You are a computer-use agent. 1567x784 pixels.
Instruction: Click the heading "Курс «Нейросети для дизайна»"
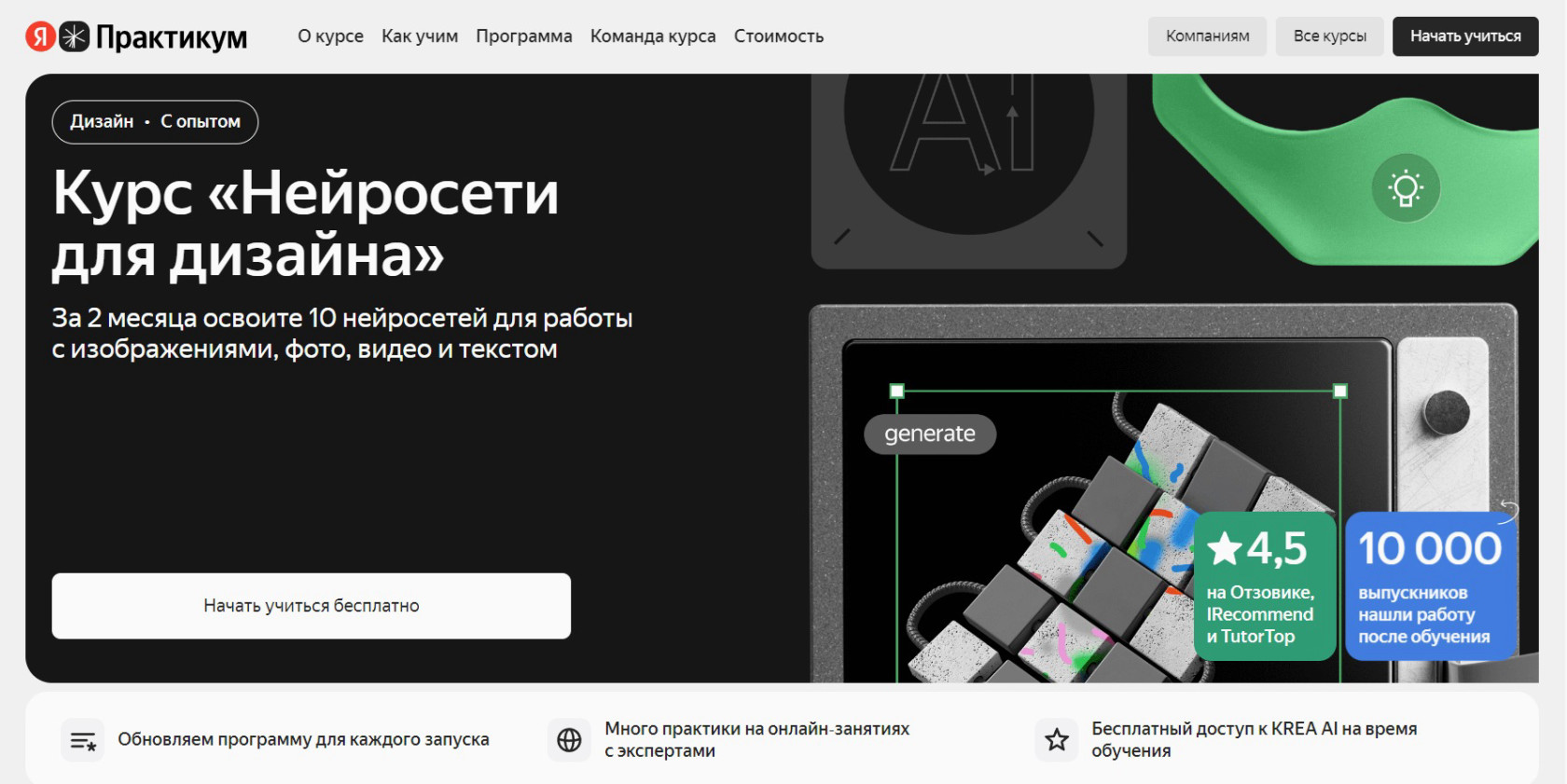click(306, 224)
